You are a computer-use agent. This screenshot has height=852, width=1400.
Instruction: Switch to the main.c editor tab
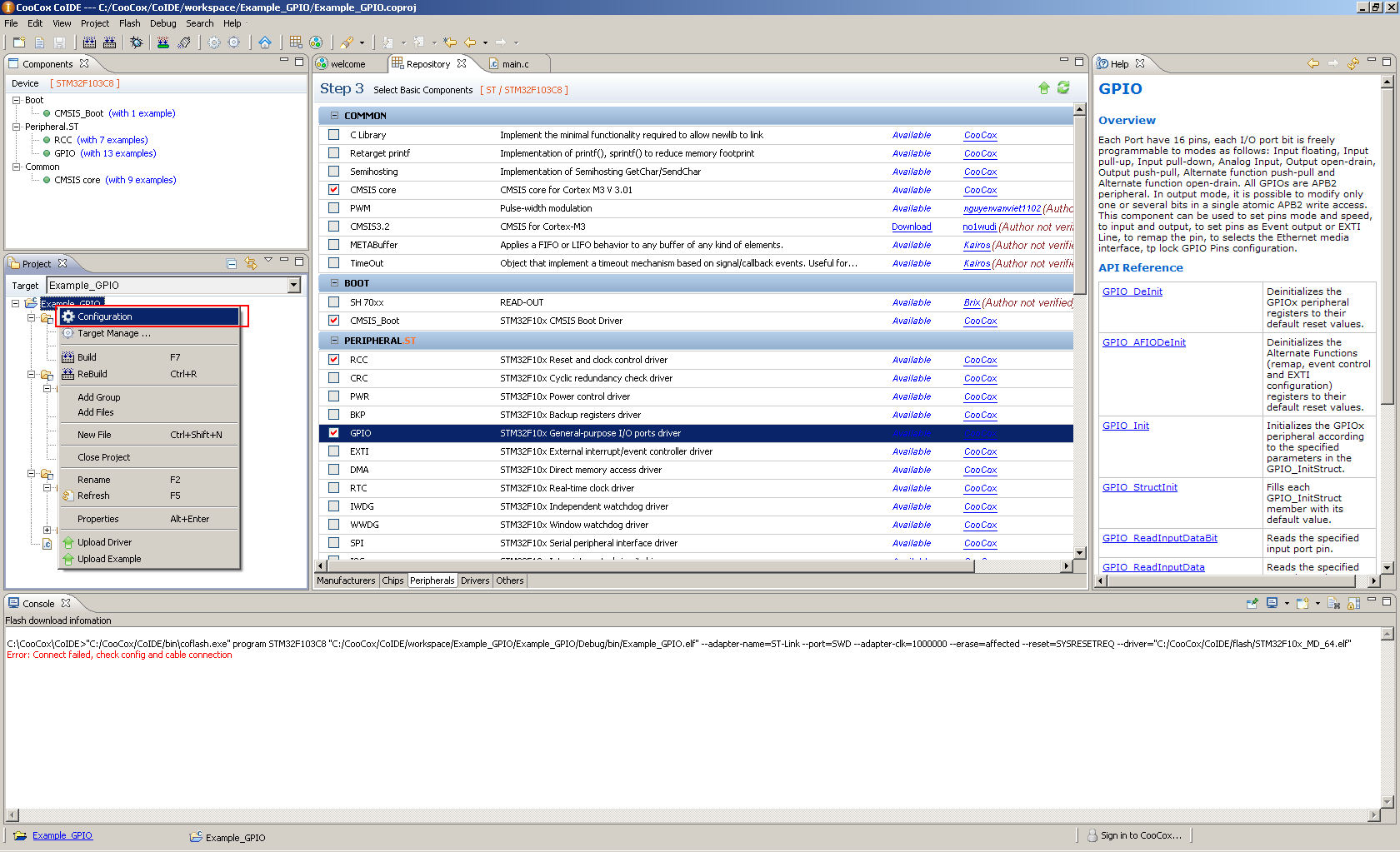515,64
